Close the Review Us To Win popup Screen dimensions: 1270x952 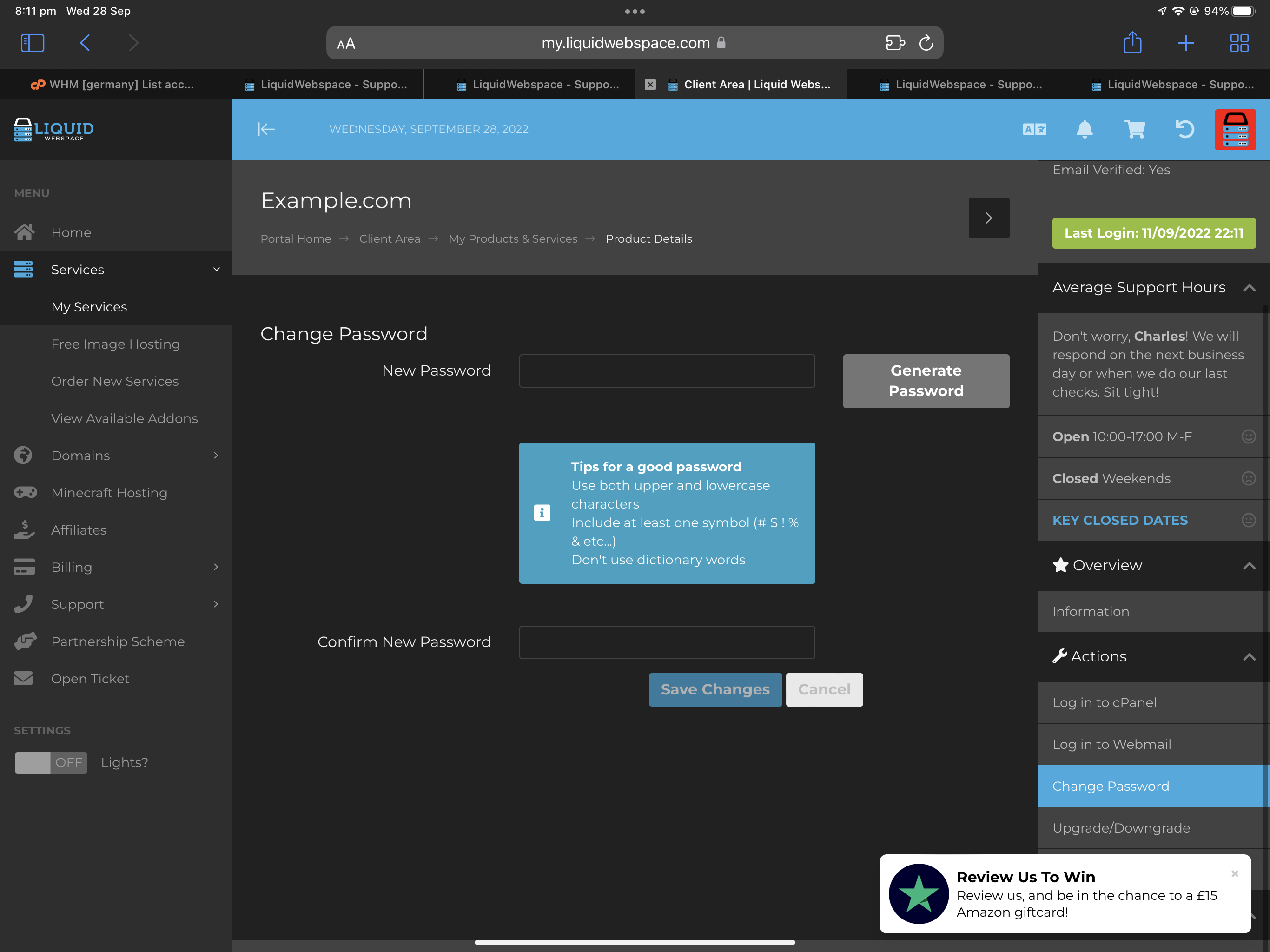coord(1234,873)
